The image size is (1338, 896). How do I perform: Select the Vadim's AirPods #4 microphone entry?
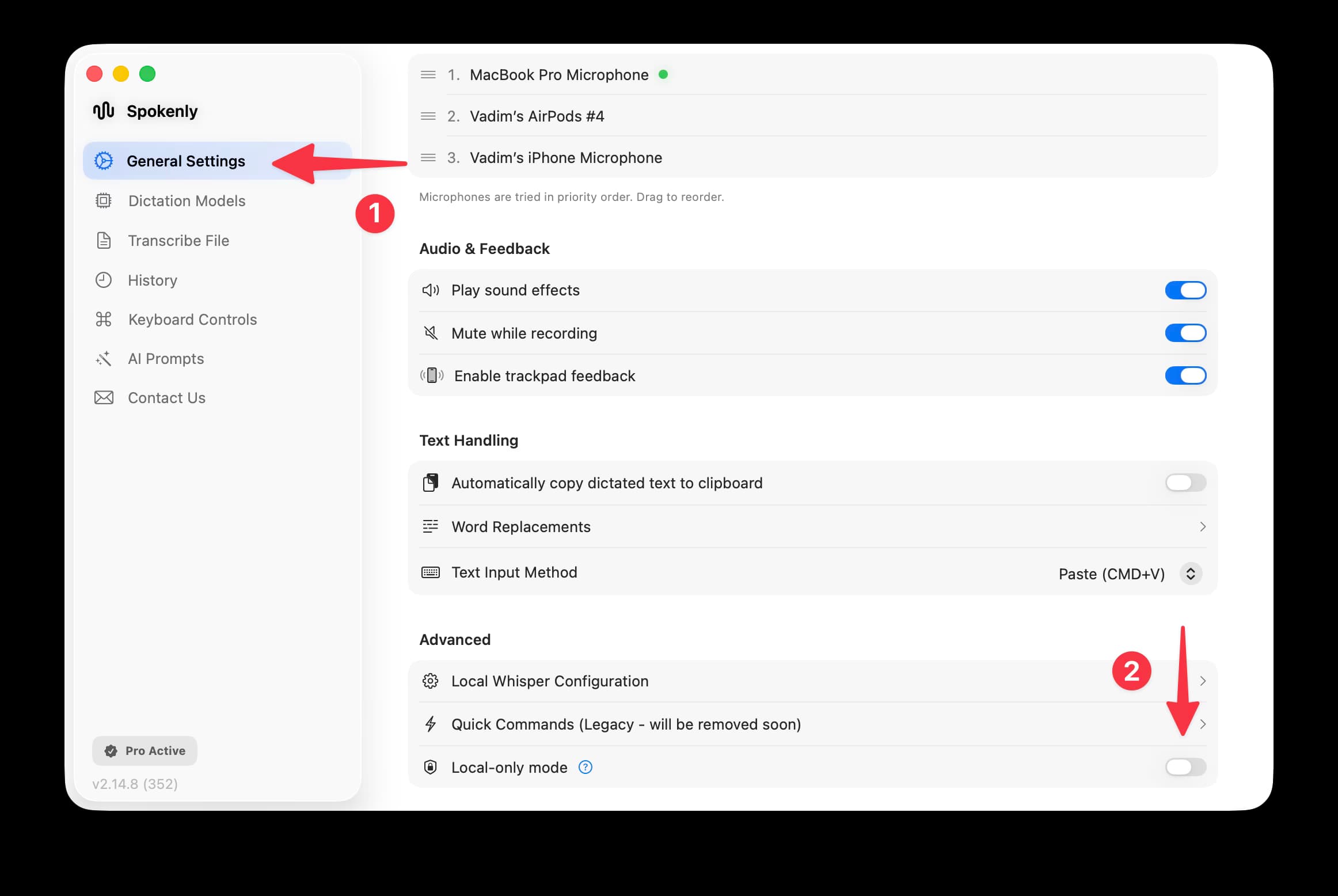[536, 116]
